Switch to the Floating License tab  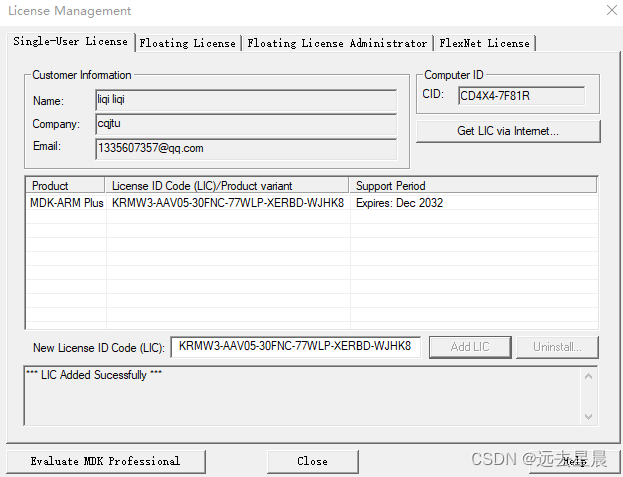[188, 43]
